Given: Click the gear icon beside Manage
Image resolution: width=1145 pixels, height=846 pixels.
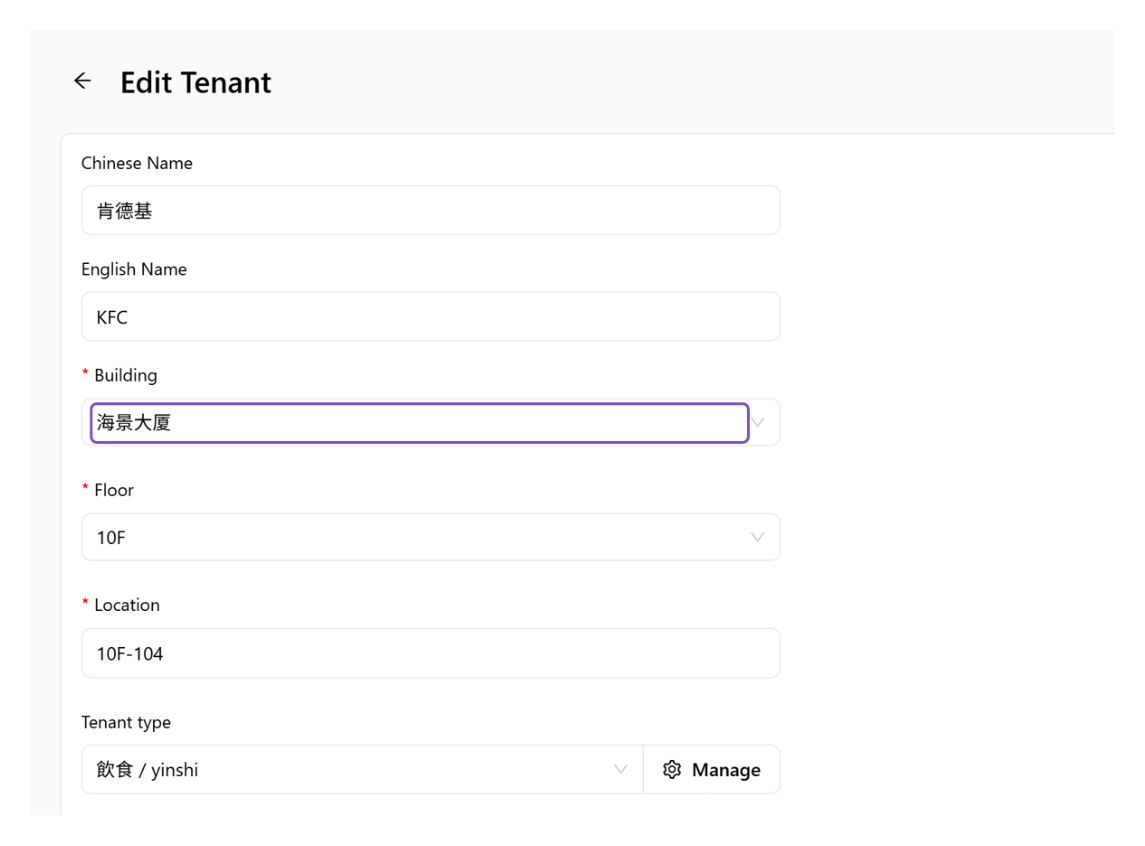Looking at the screenshot, I should (x=672, y=769).
